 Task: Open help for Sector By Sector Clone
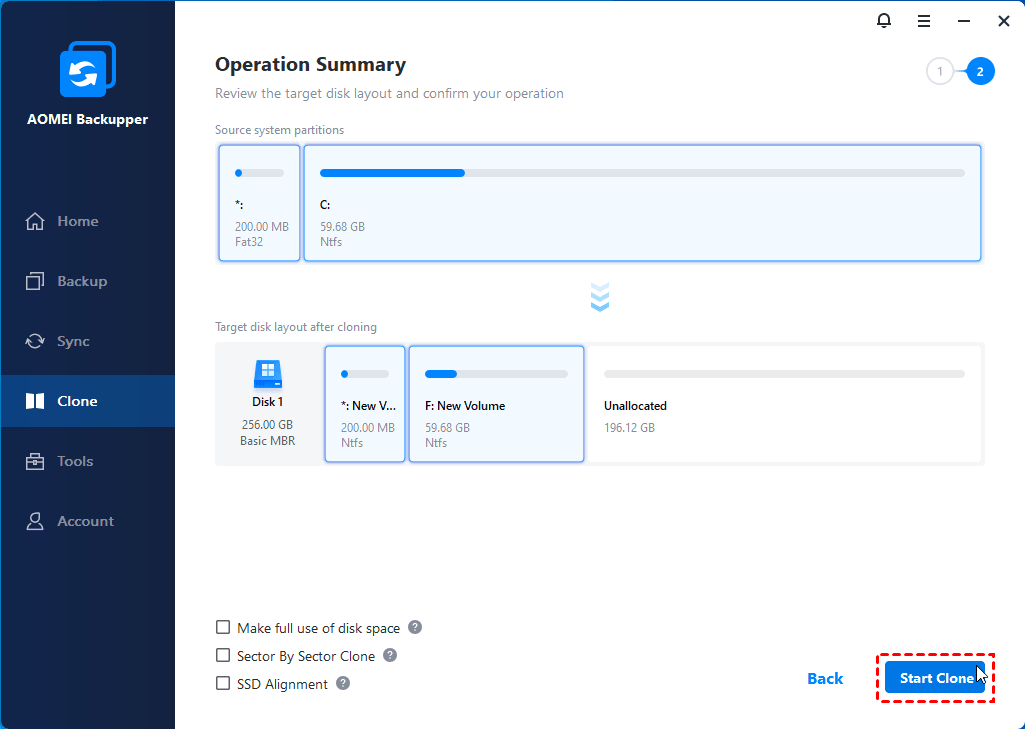390,655
